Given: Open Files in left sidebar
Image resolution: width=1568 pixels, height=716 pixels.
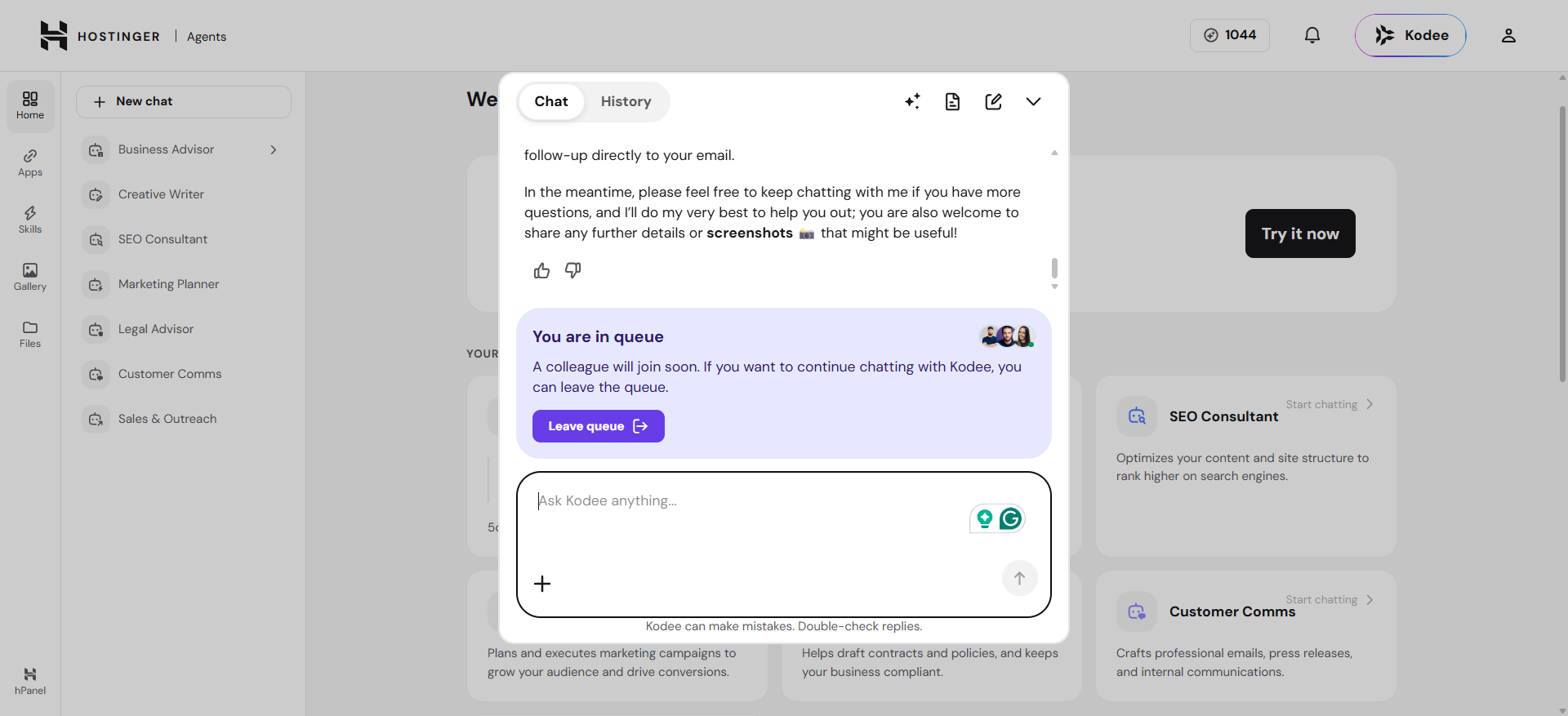Looking at the screenshot, I should pyautogui.click(x=30, y=335).
